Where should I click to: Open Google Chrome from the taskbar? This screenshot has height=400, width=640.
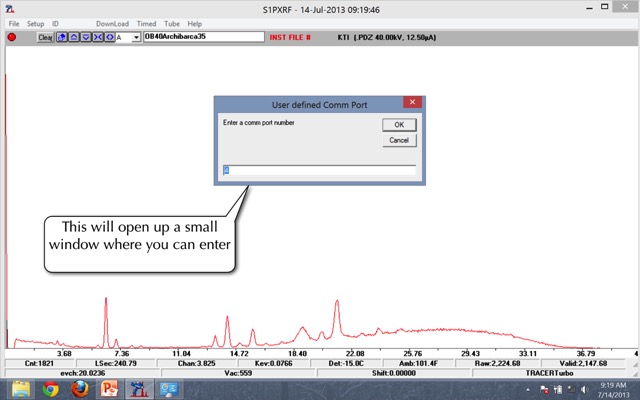(x=51, y=388)
